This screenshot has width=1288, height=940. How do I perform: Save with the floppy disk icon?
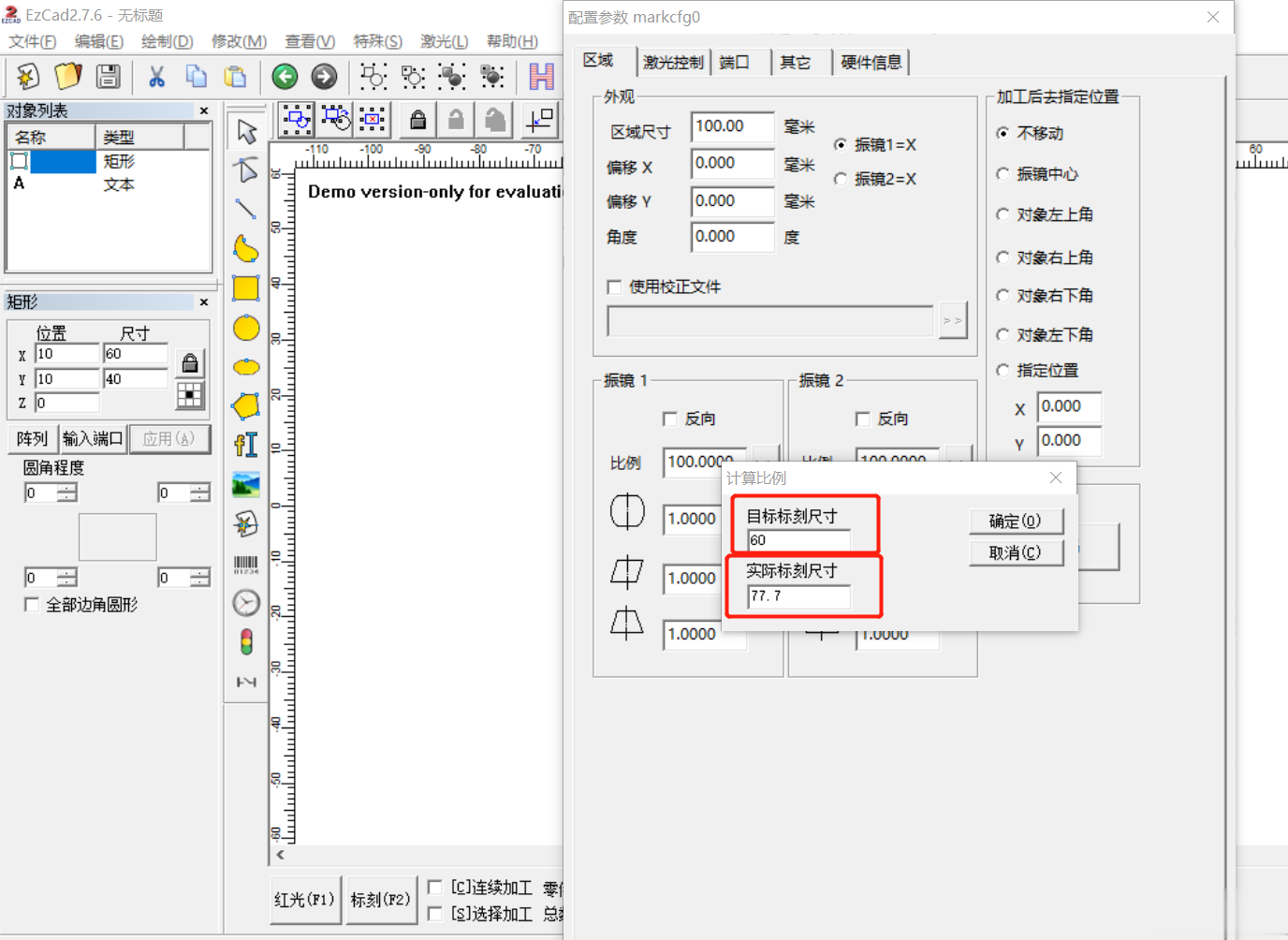[109, 76]
